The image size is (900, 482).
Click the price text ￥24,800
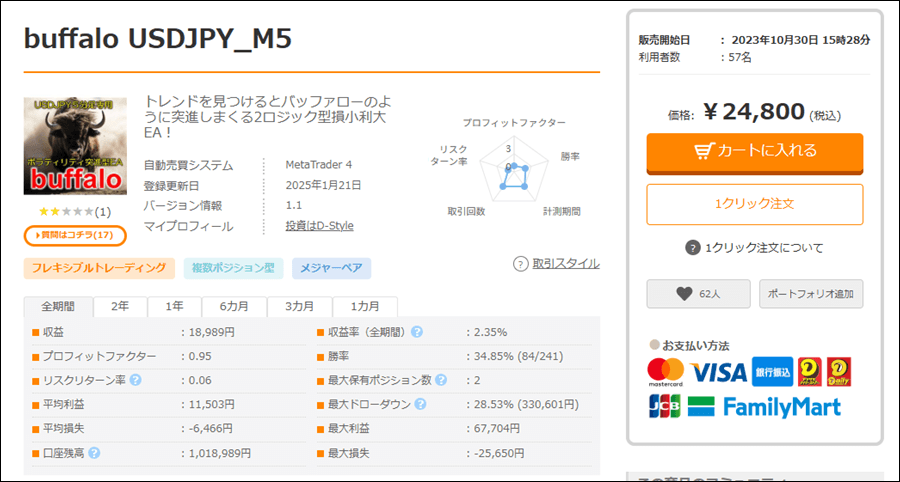pyautogui.click(x=753, y=112)
